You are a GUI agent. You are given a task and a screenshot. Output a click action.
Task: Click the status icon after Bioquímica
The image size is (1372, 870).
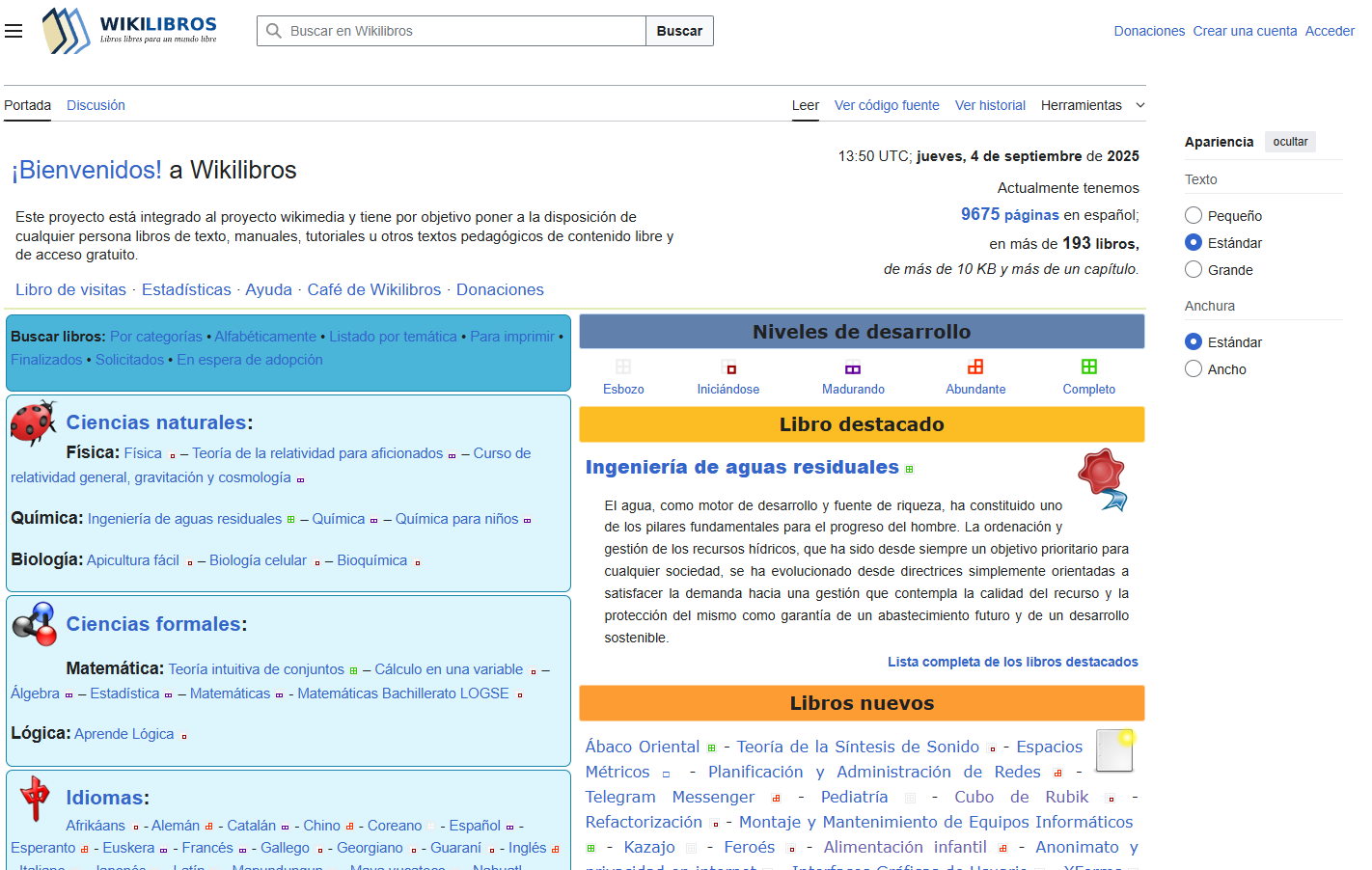coord(417,562)
